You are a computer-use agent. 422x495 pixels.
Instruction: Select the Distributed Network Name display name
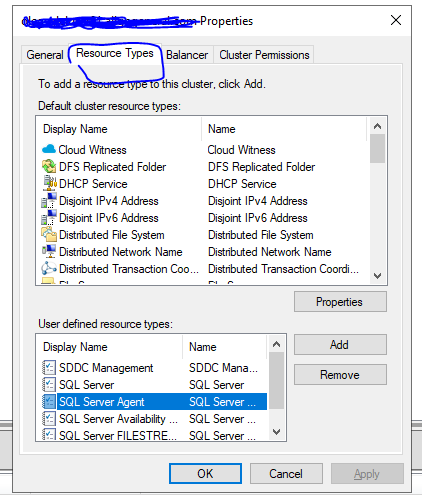121,252
